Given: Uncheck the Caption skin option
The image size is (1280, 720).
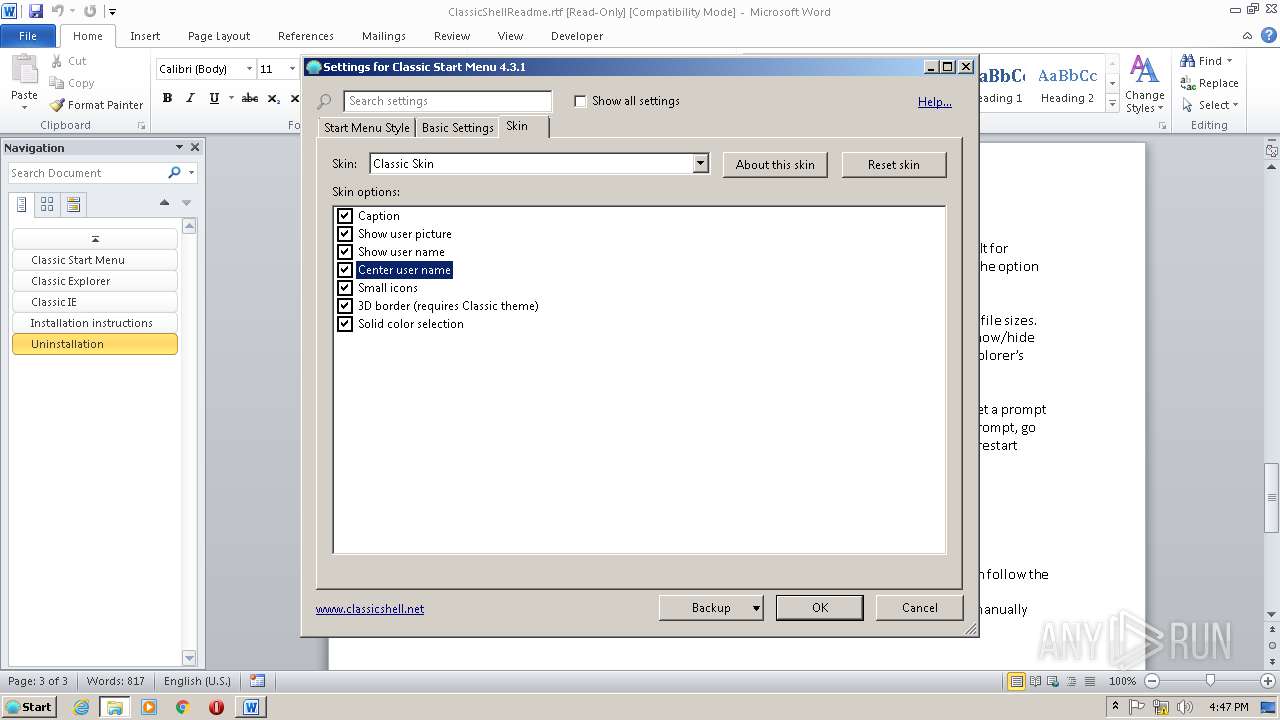Looking at the screenshot, I should (x=345, y=216).
